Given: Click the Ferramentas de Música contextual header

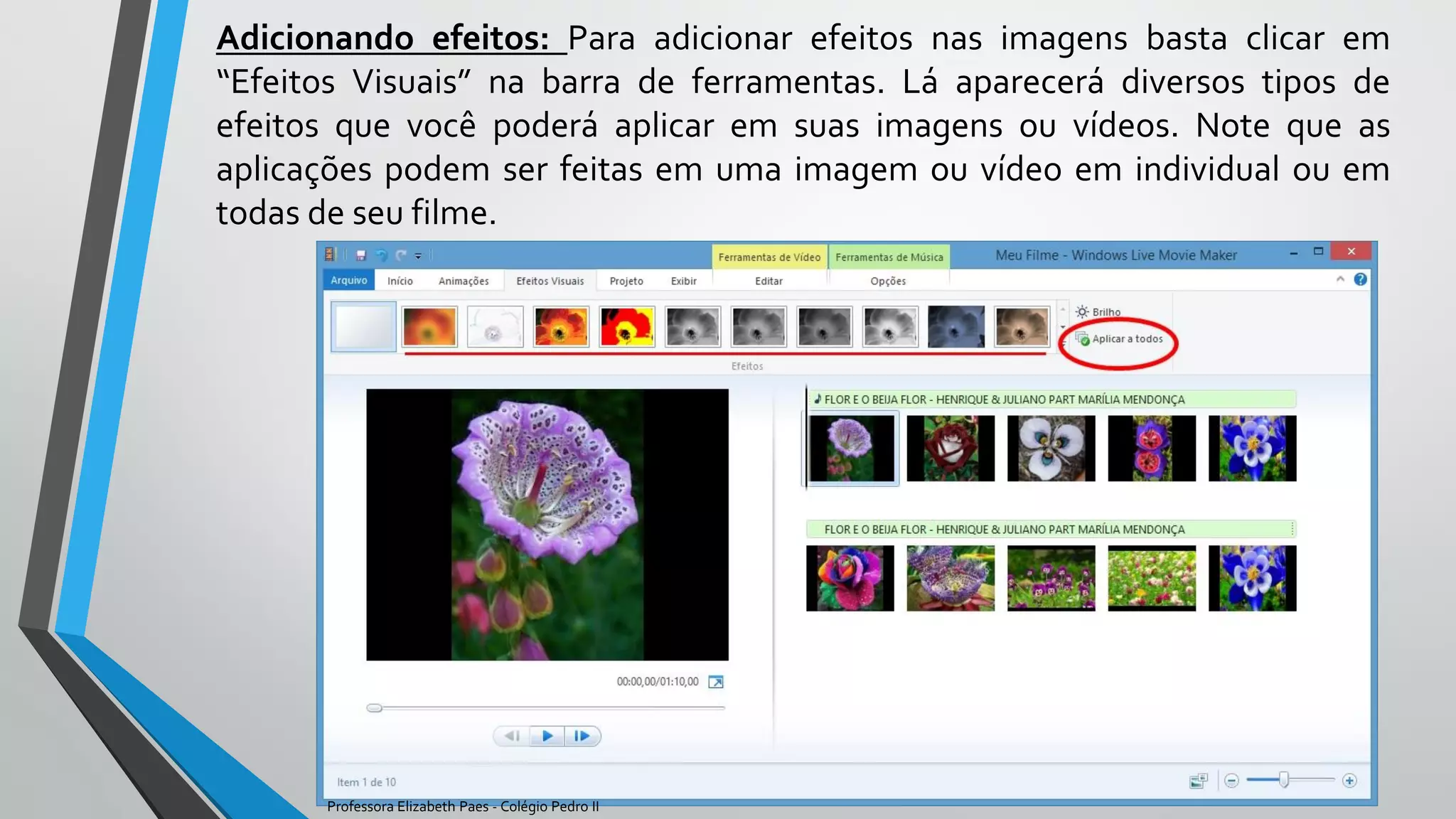Looking at the screenshot, I should 889,257.
